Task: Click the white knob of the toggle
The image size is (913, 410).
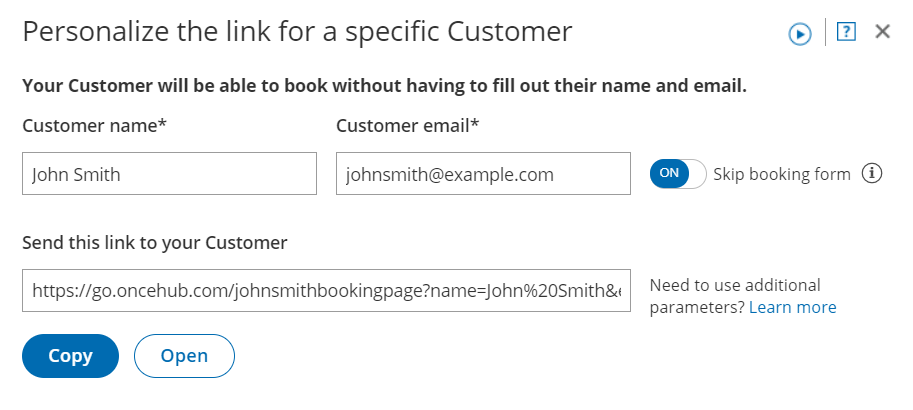Action: point(694,174)
